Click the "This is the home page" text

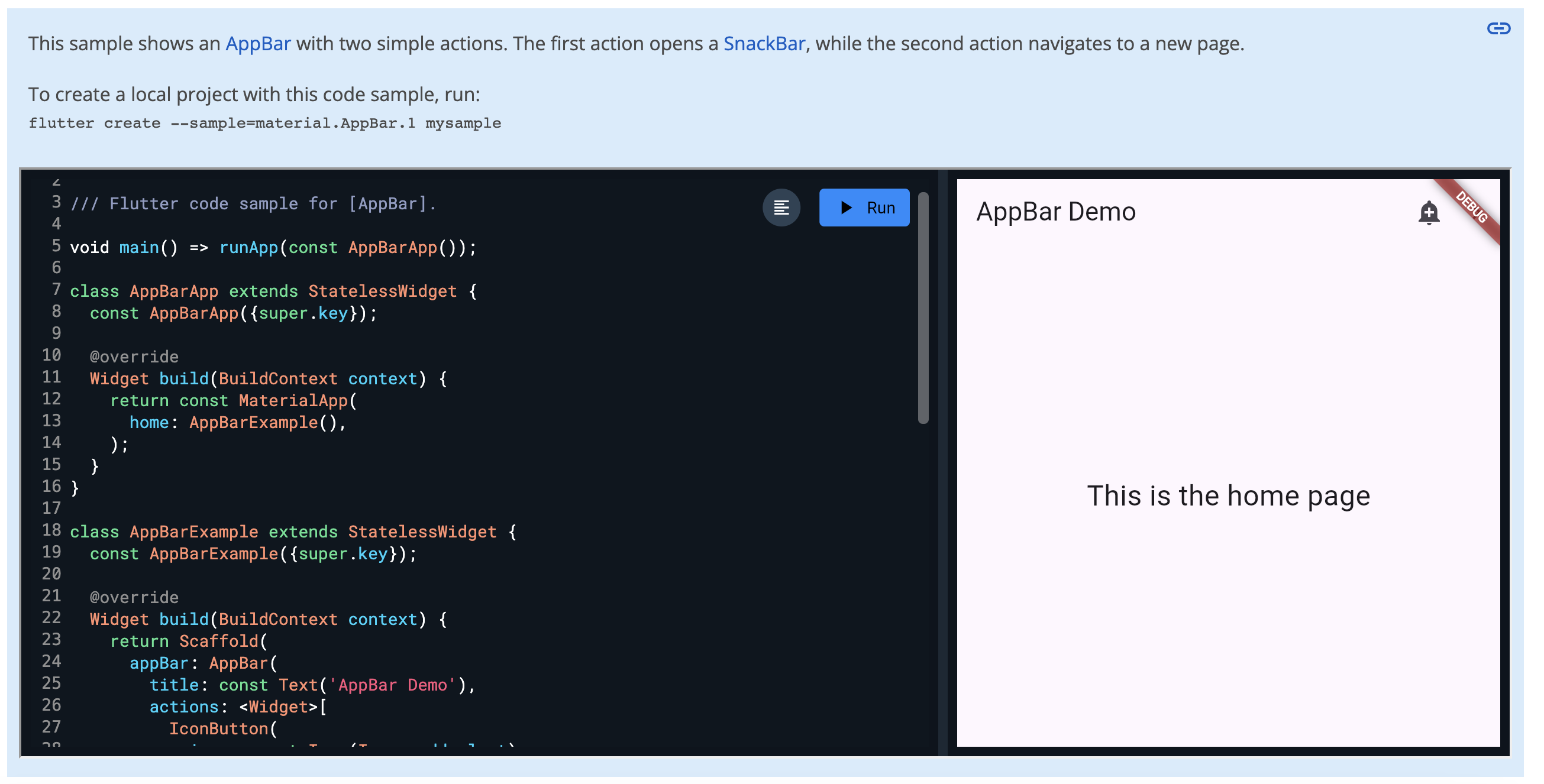[1228, 496]
